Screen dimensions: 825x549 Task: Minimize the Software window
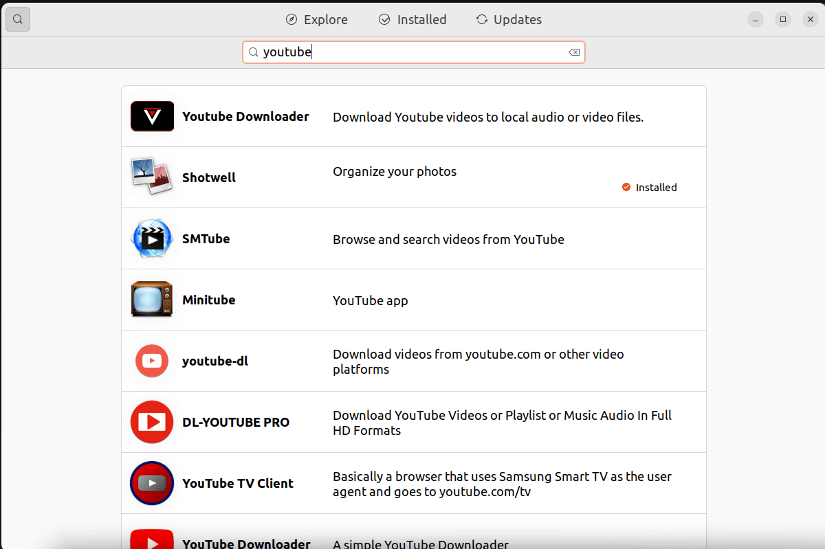tap(755, 19)
